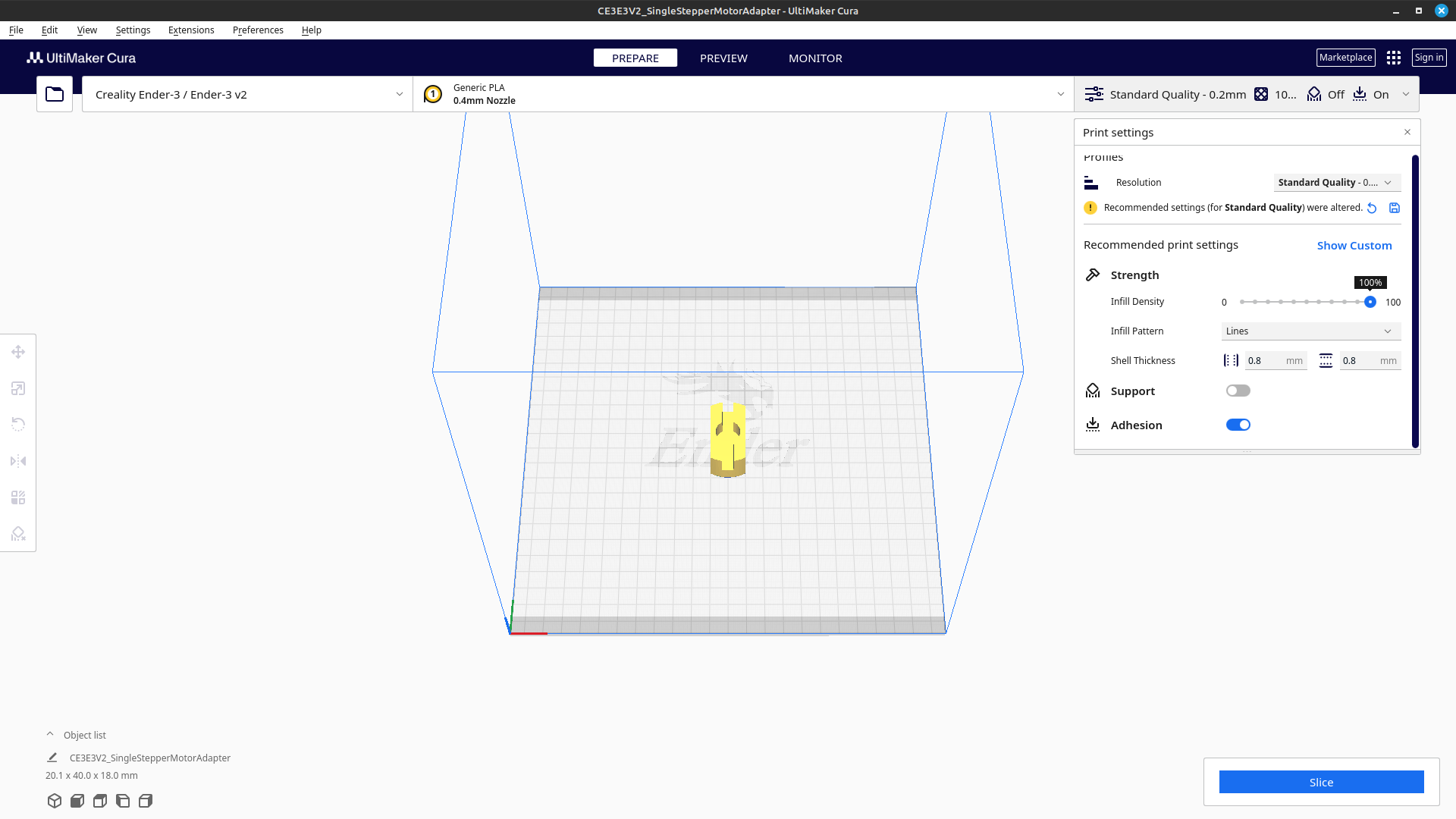Switch to top view cube icon
Screen dimensions: 1456x819
click(100, 801)
